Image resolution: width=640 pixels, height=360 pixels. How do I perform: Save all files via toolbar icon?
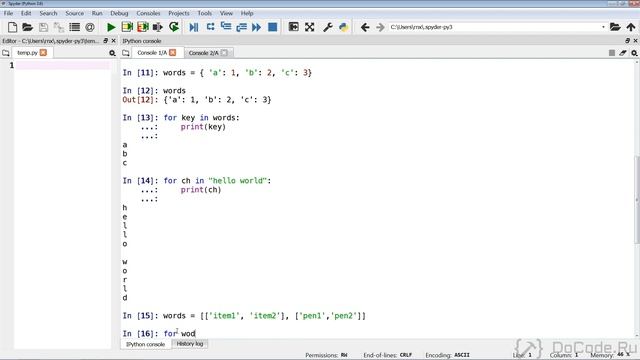click(x=59, y=27)
